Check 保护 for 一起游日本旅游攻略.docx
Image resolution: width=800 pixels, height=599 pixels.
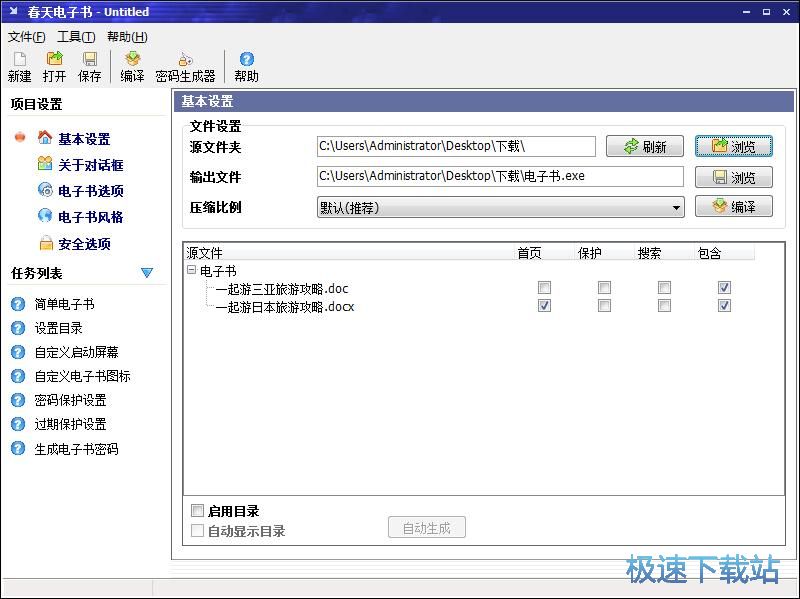604,306
